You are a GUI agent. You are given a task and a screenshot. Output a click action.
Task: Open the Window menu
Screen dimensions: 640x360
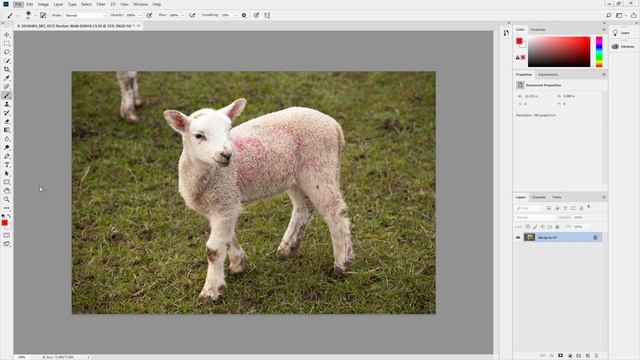(140, 4)
